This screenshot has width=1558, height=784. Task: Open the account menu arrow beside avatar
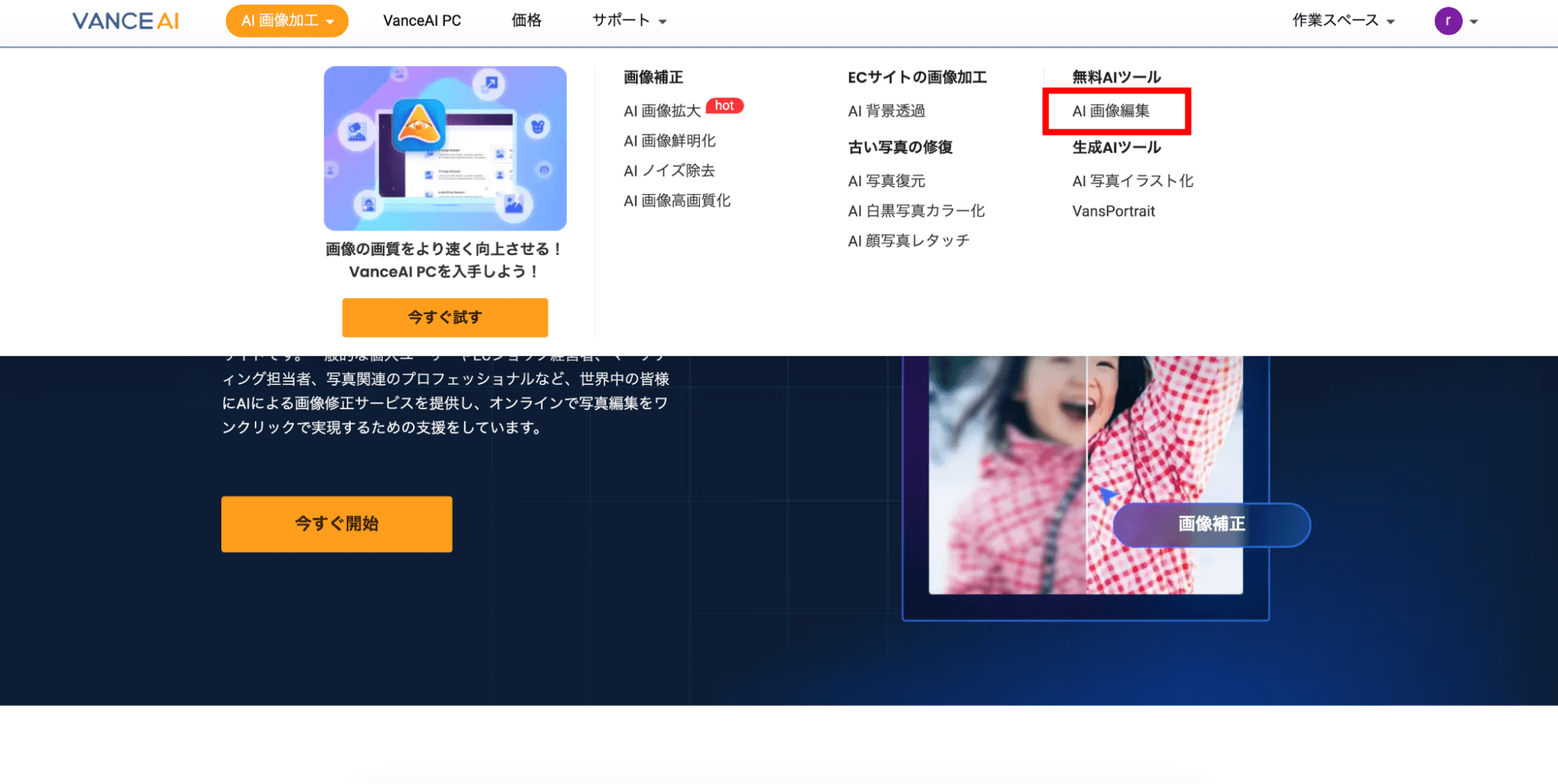1474,22
